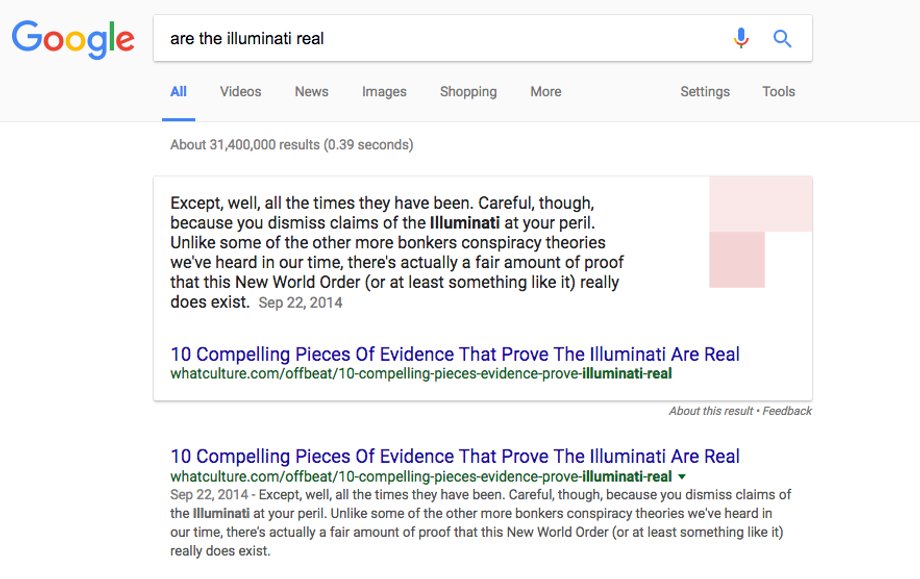Go to the Images tab
Viewport: 920px width, 579px height.
tap(384, 92)
